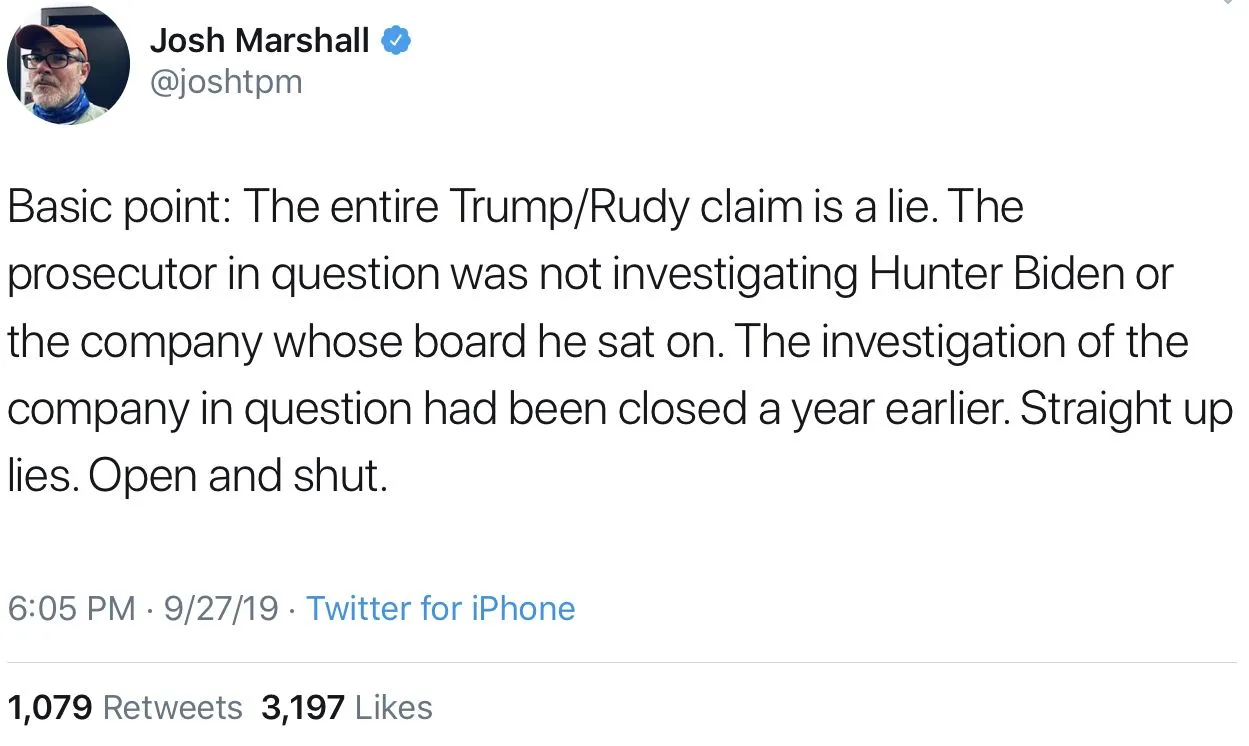Click the blue verified badge
Viewport: 1249px width, 746px height.
(396, 41)
